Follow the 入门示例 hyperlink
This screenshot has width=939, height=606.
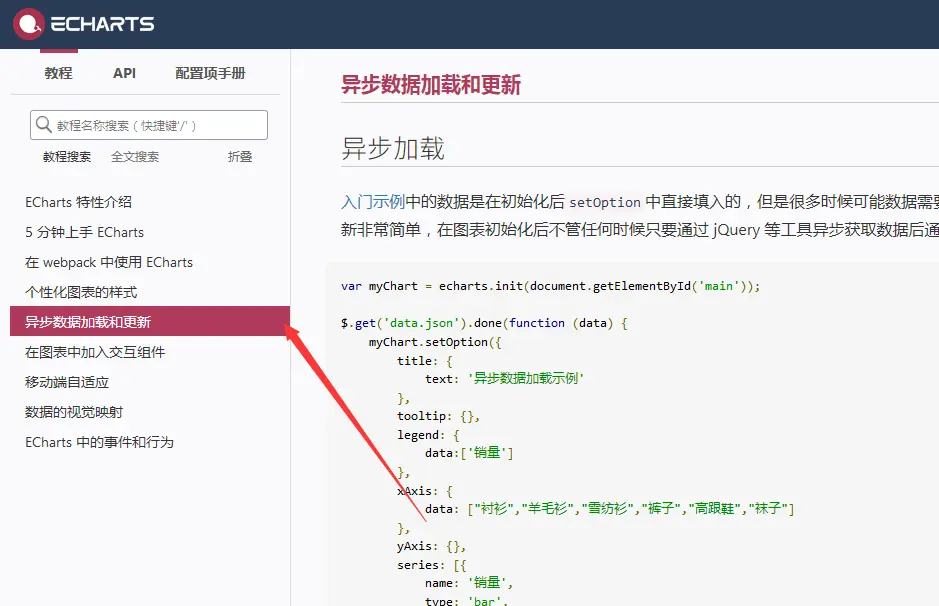pyautogui.click(x=373, y=202)
